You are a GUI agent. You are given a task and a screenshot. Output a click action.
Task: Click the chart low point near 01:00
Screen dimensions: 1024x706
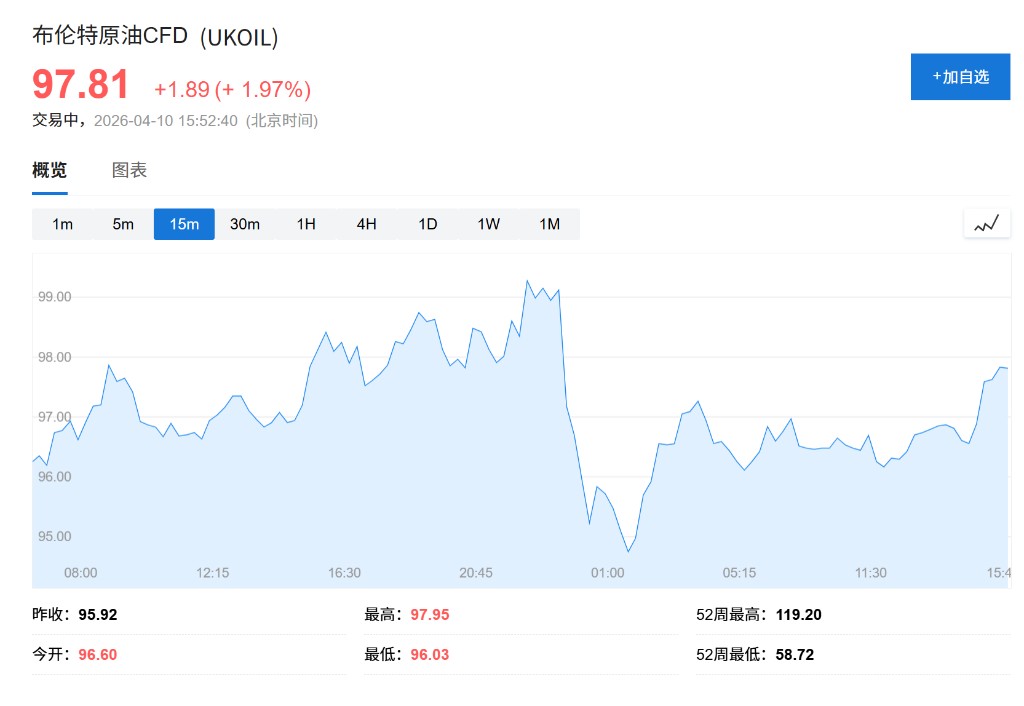628,551
